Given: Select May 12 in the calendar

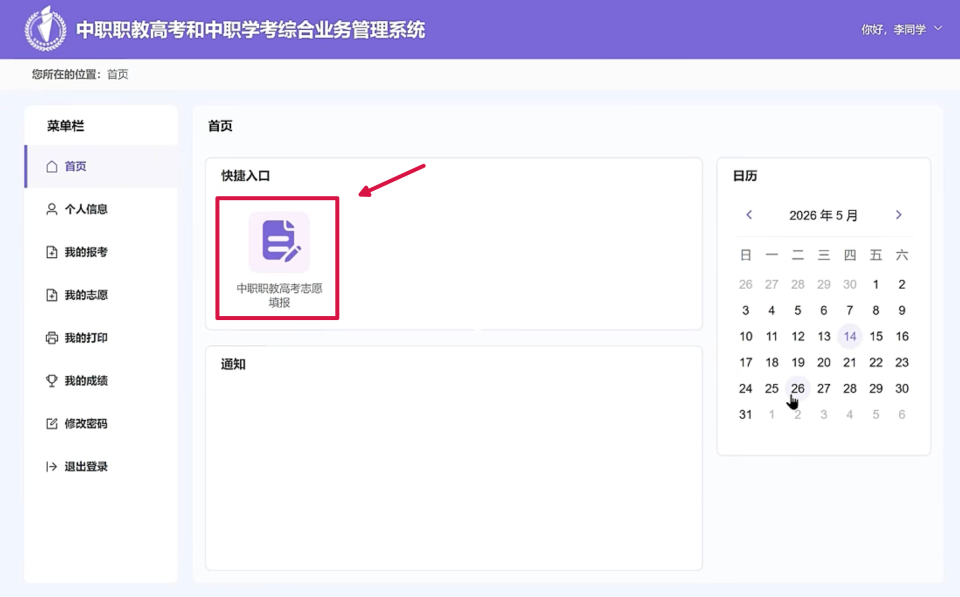Looking at the screenshot, I should (798, 336).
